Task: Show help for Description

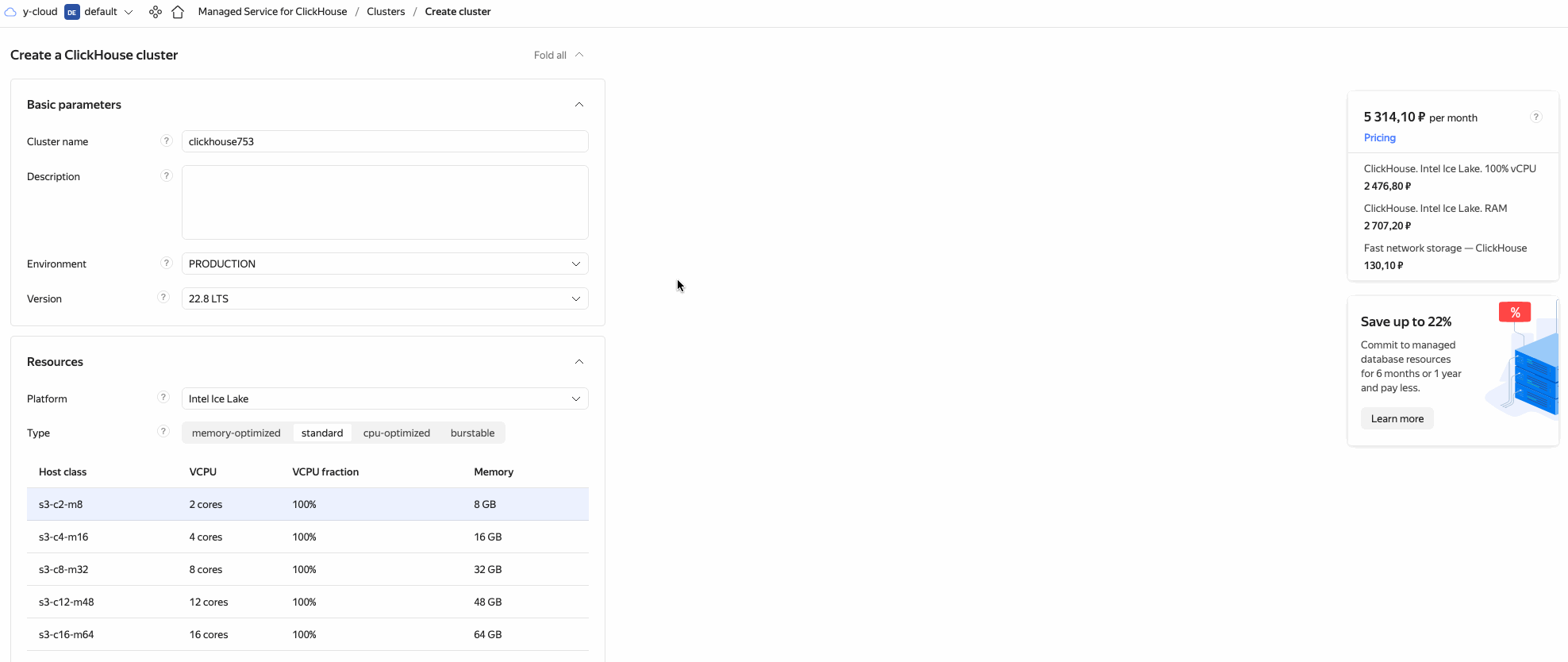Action: [x=166, y=175]
